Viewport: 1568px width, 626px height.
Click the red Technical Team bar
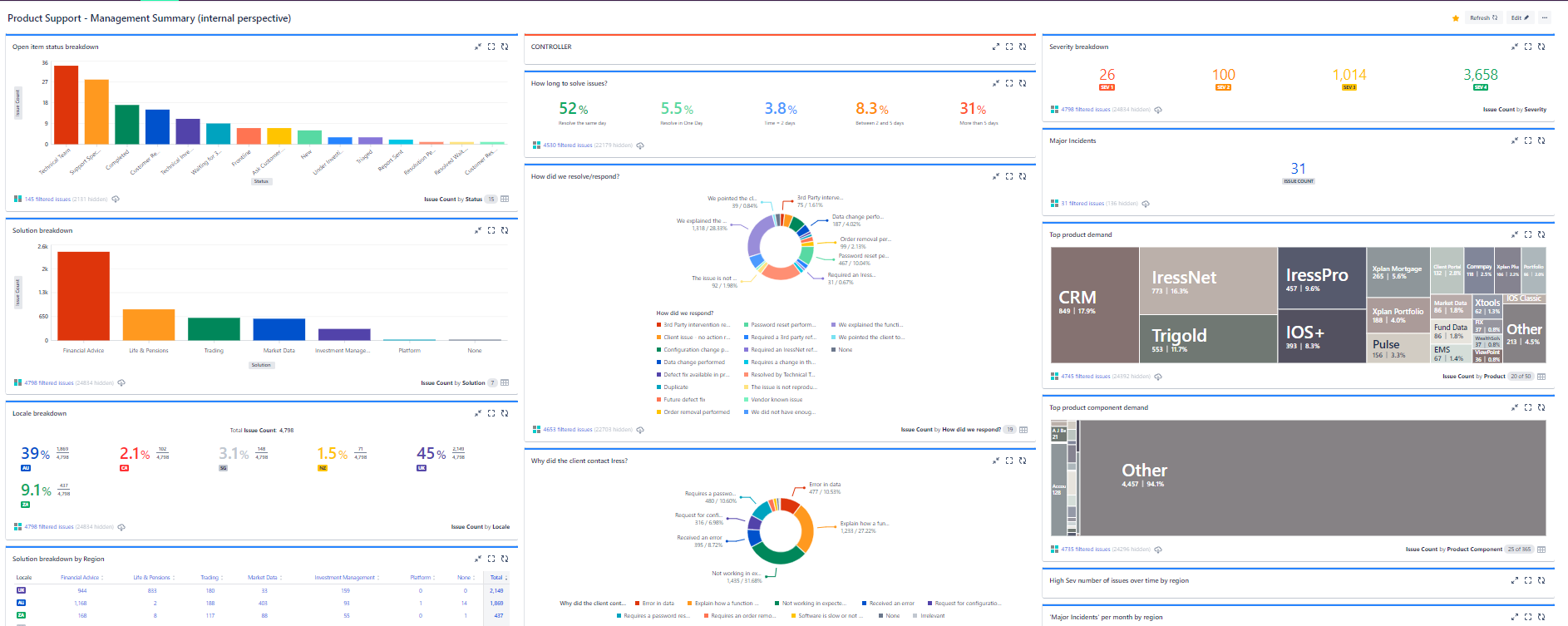coord(66,104)
